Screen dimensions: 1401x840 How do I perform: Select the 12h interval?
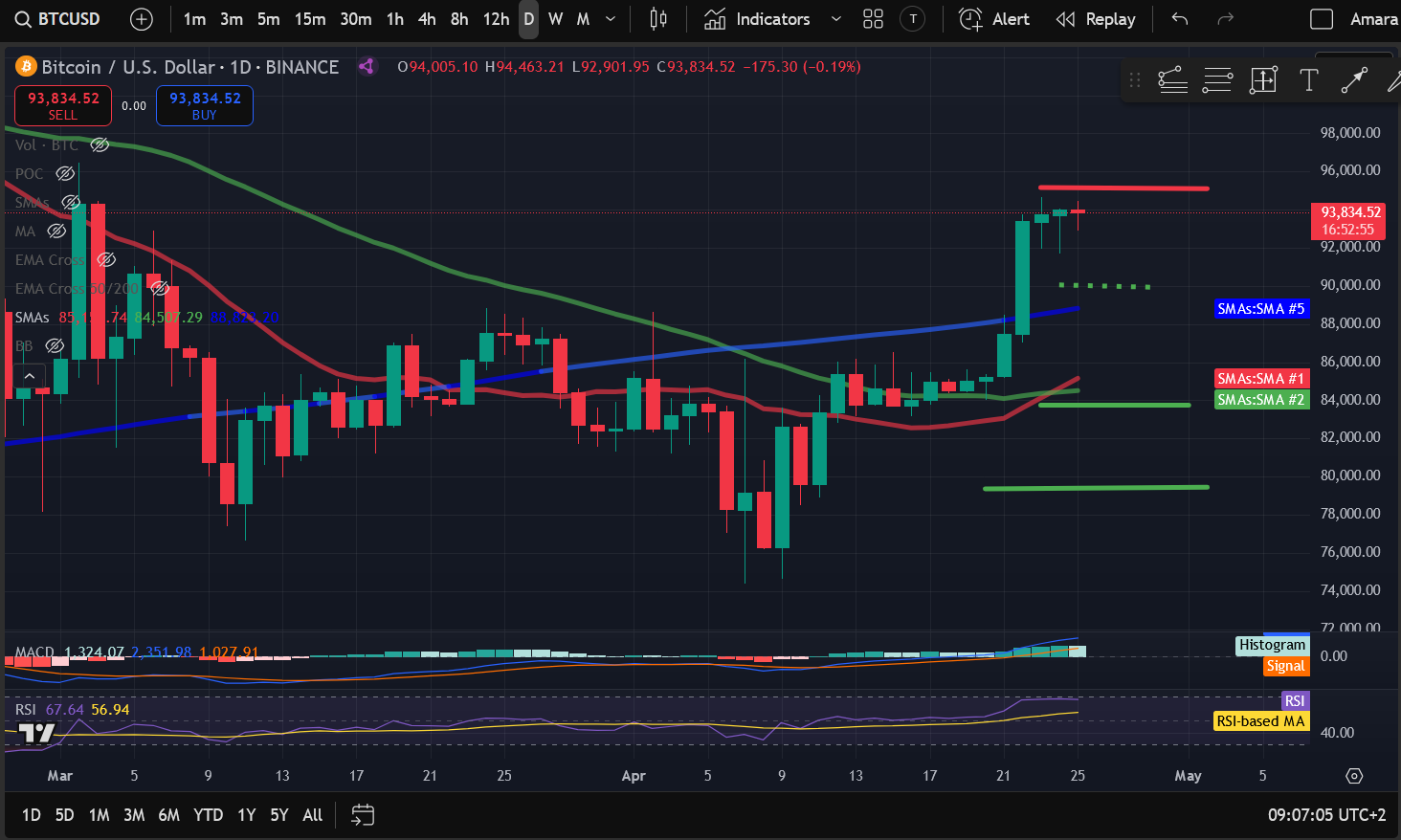click(x=496, y=19)
